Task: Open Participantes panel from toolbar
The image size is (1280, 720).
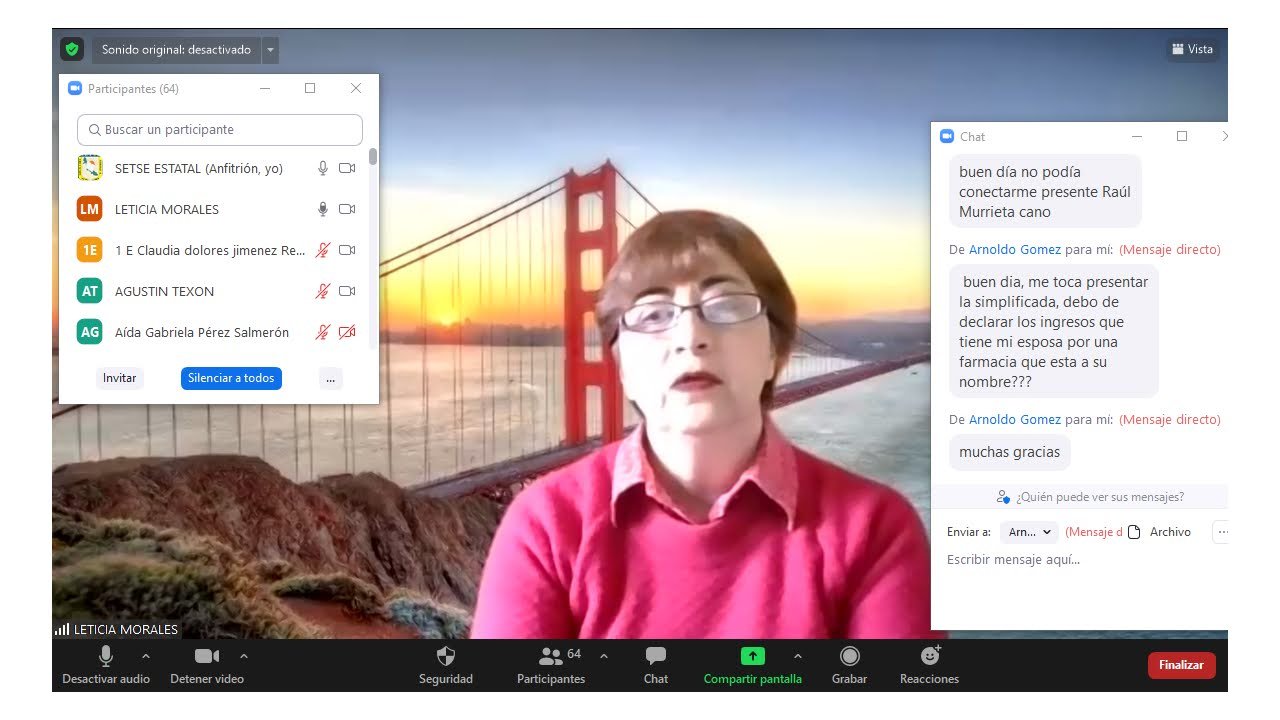Action: pos(551,666)
